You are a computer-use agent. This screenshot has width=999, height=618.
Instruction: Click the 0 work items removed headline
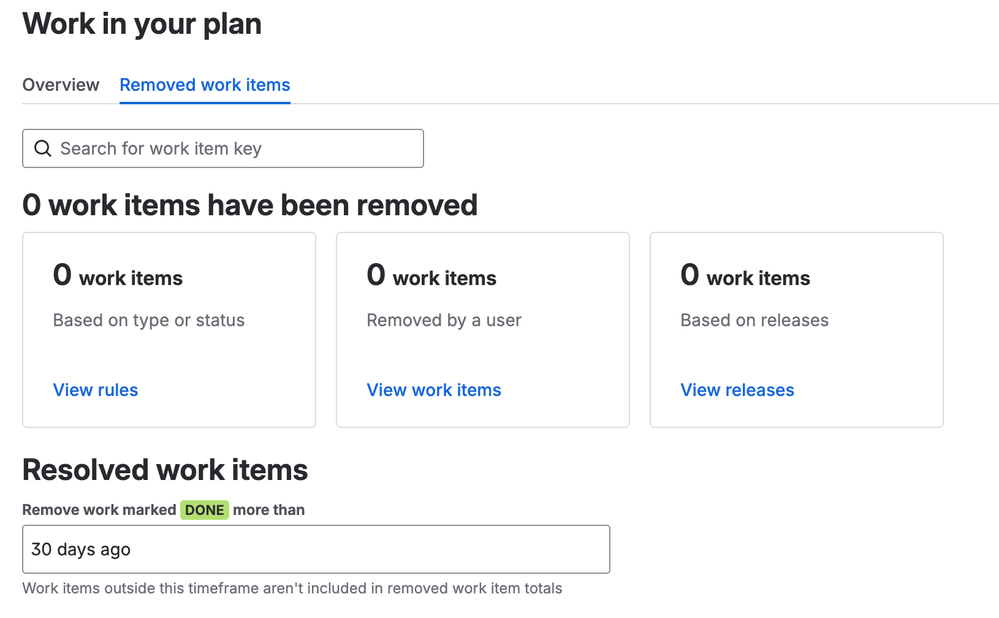[x=249, y=205]
